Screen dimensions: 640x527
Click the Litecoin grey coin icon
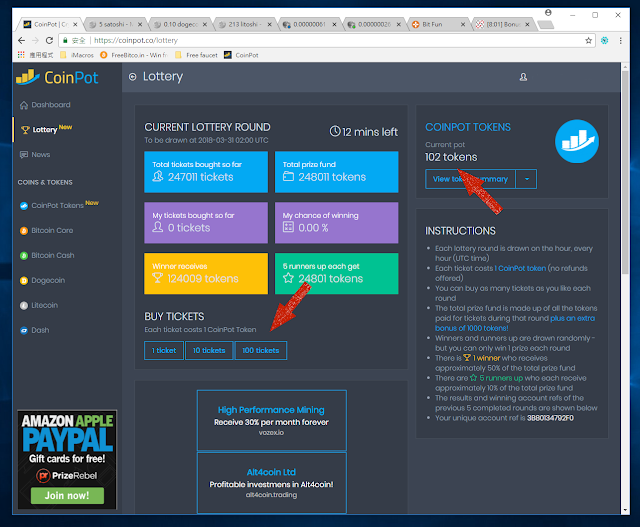pyautogui.click(x=24, y=305)
